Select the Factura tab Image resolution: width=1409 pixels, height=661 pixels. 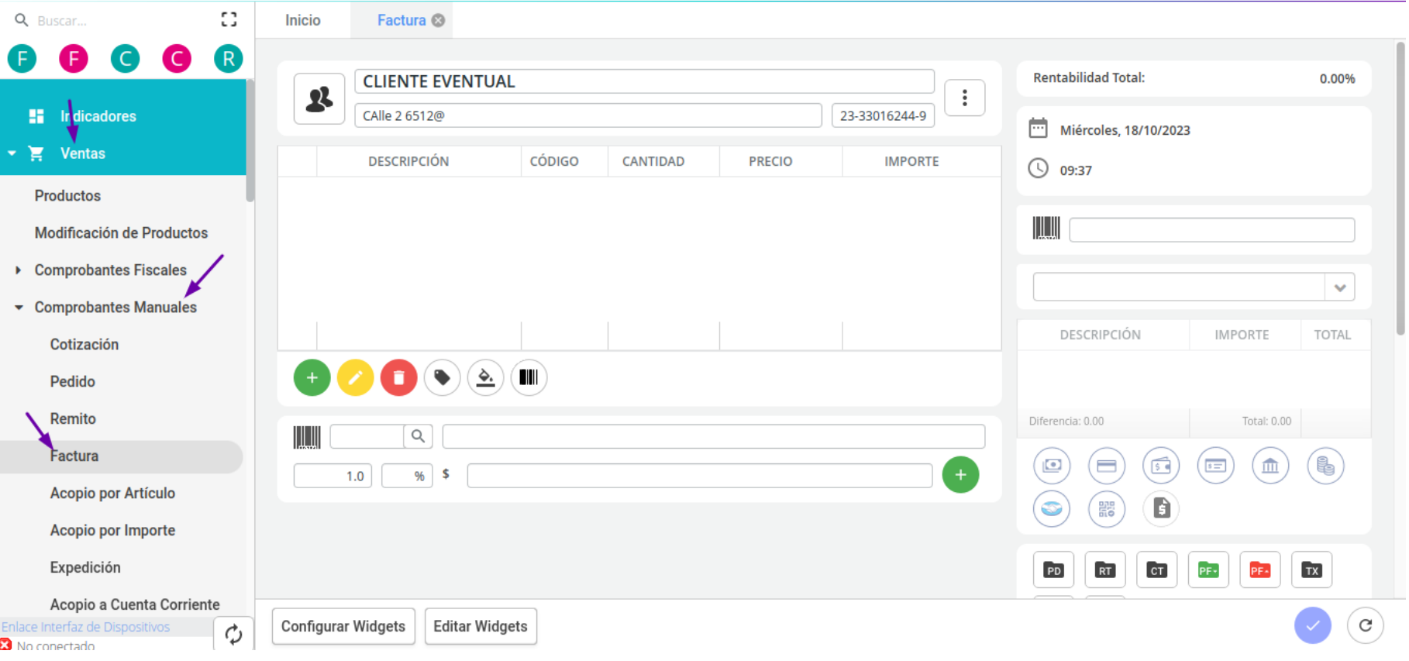pyautogui.click(x=401, y=20)
